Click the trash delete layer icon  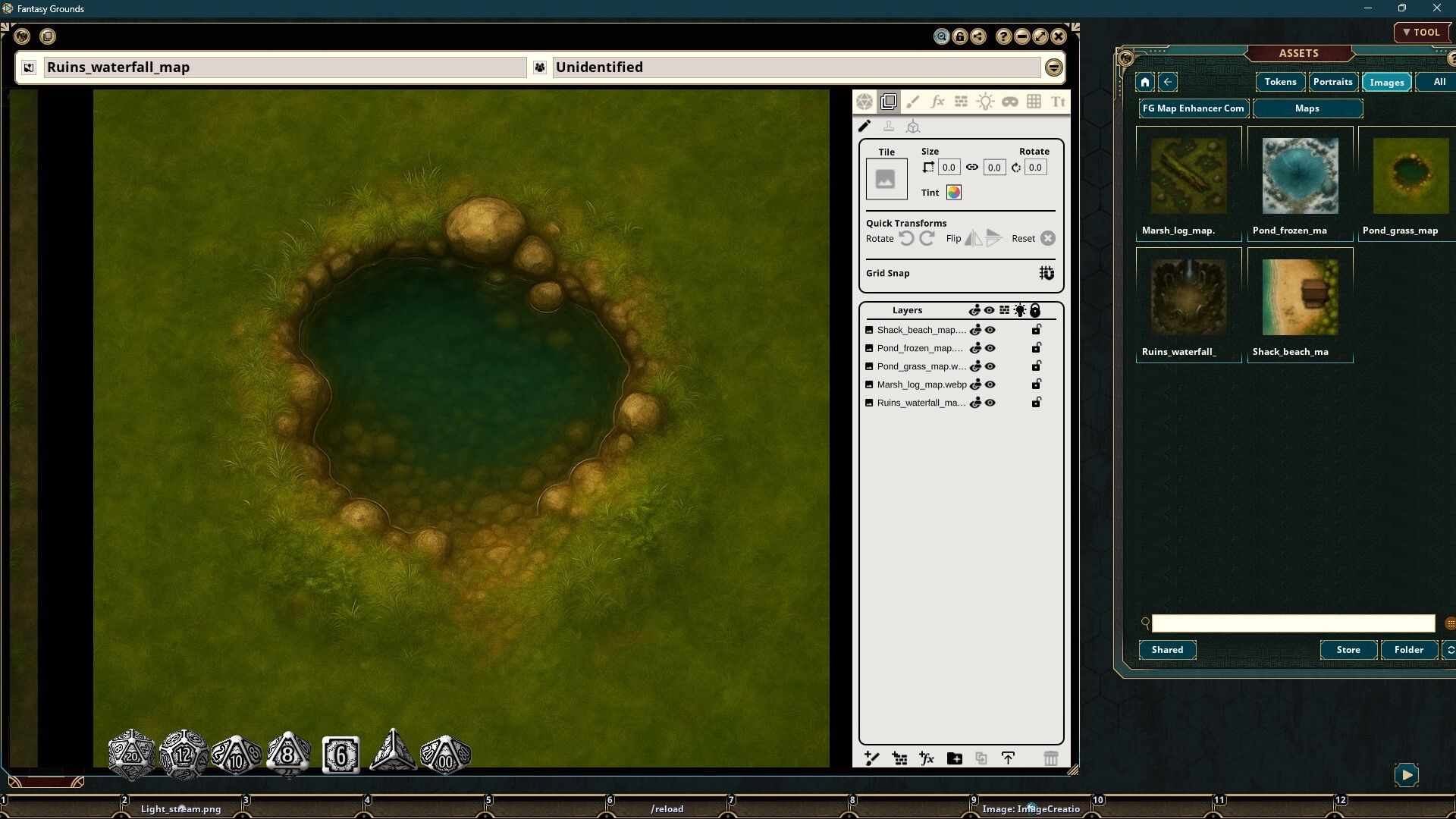point(1052,758)
